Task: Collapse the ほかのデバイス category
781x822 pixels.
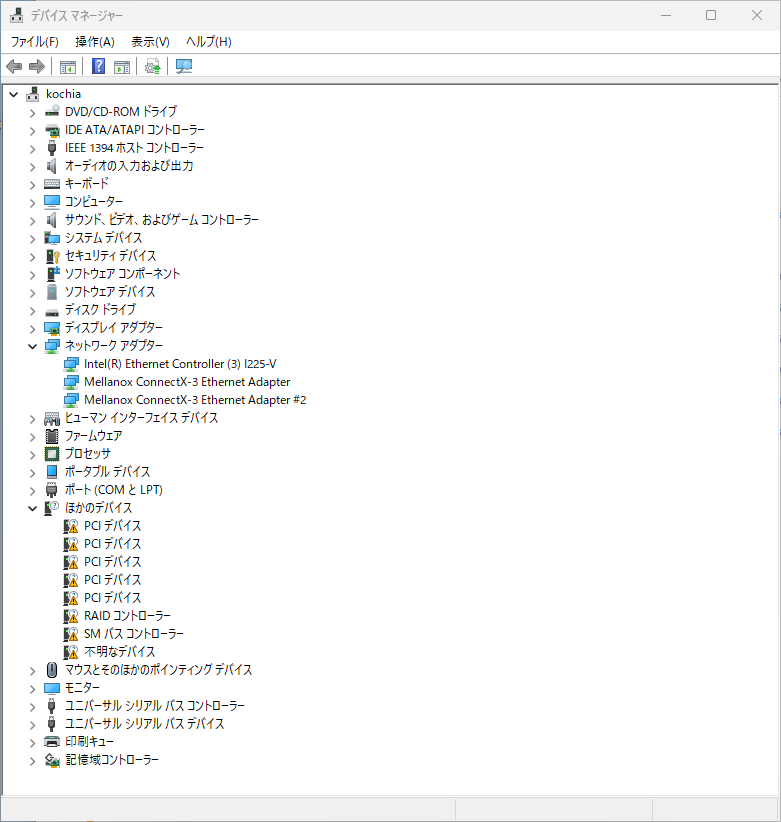Action: (32, 508)
